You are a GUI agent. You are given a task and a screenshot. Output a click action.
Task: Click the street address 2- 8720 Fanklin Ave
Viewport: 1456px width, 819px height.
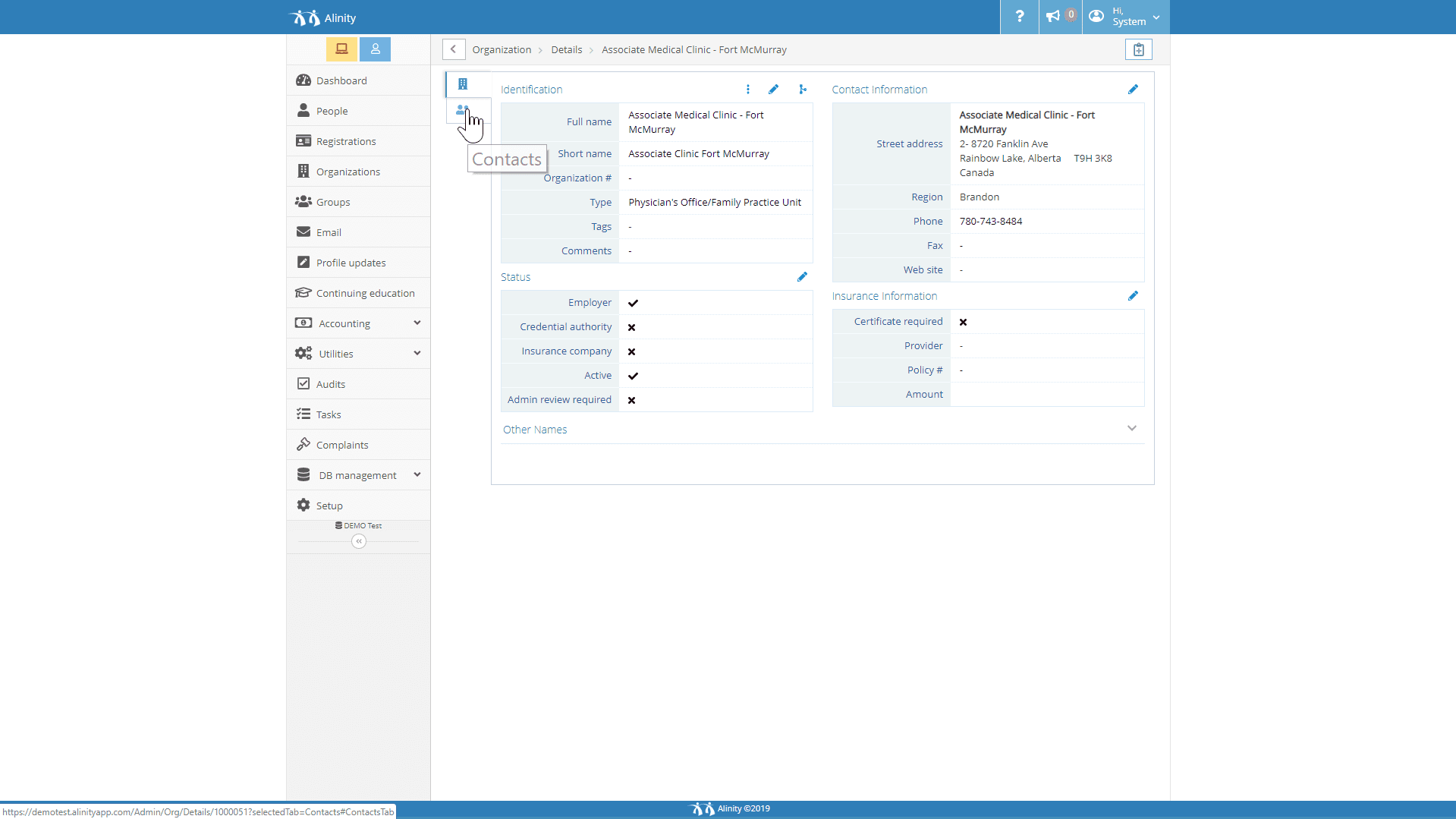(1004, 144)
